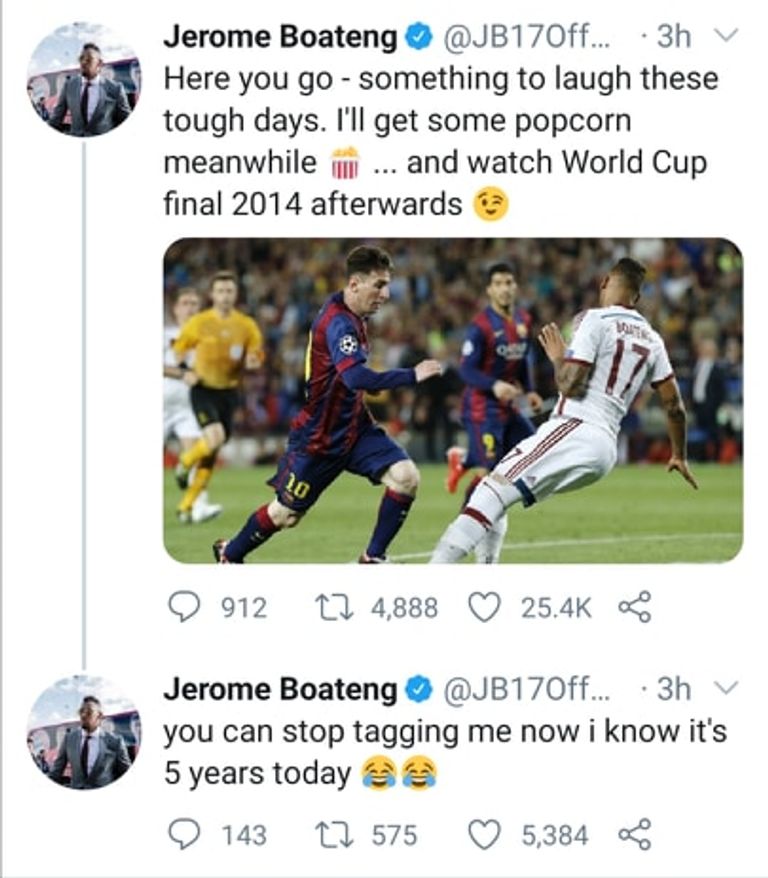
Task: Like the first tweet showing 25.4K
Action: [484, 607]
